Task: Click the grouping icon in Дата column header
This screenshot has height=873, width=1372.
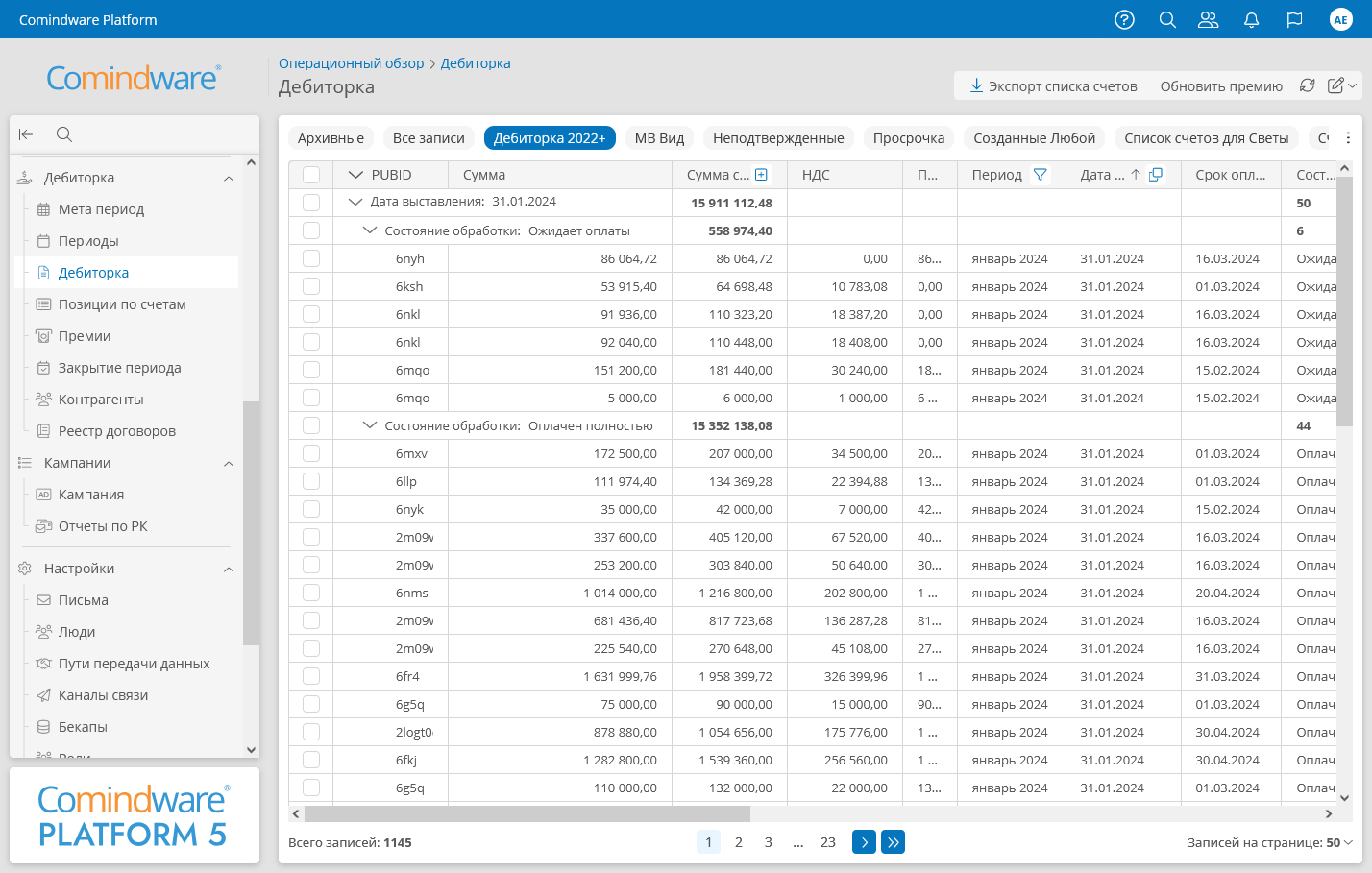Action: click(x=1156, y=175)
